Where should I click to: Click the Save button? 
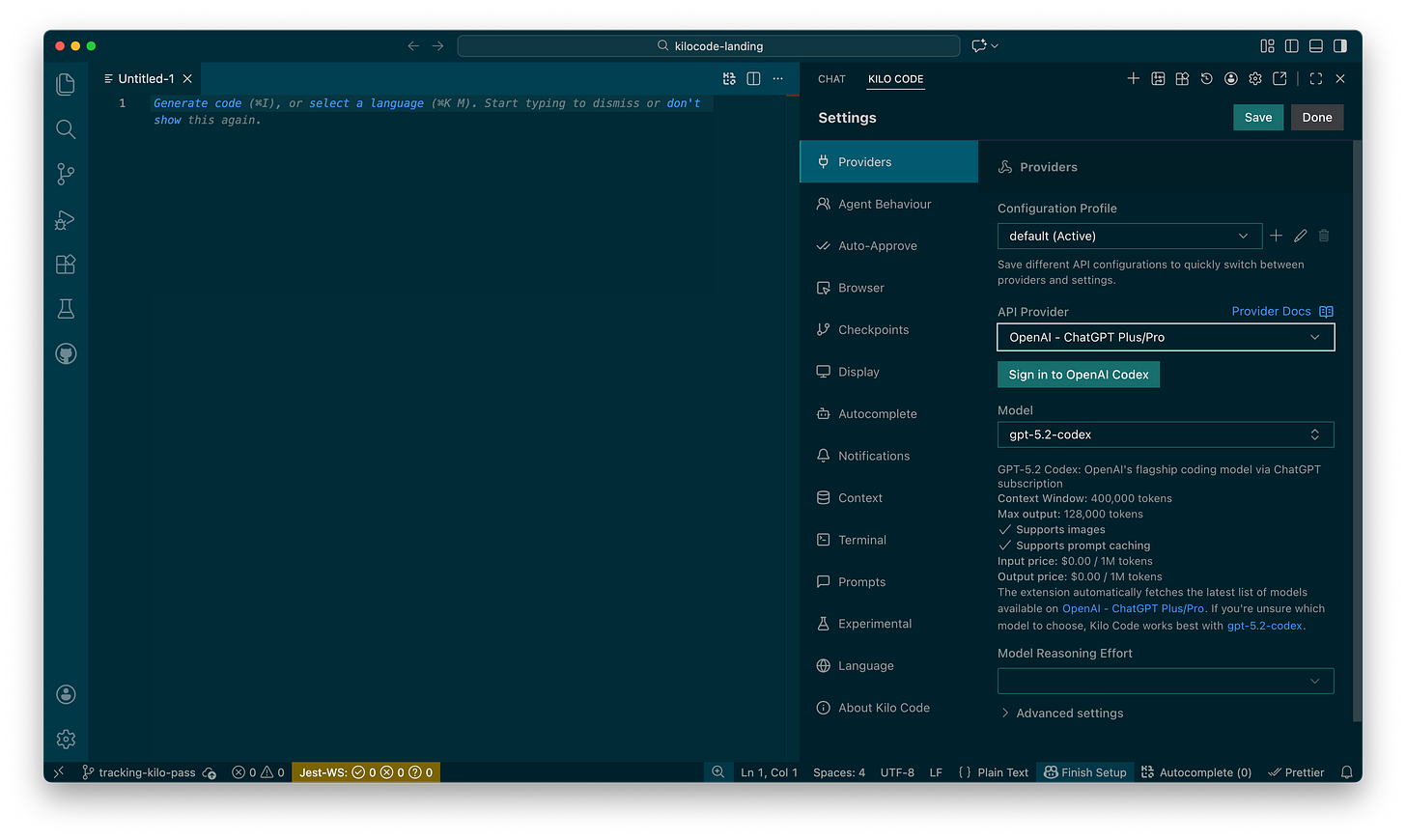tap(1258, 117)
